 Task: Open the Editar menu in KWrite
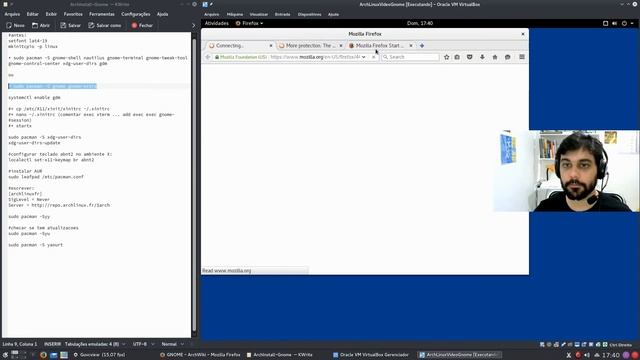tap(33, 14)
